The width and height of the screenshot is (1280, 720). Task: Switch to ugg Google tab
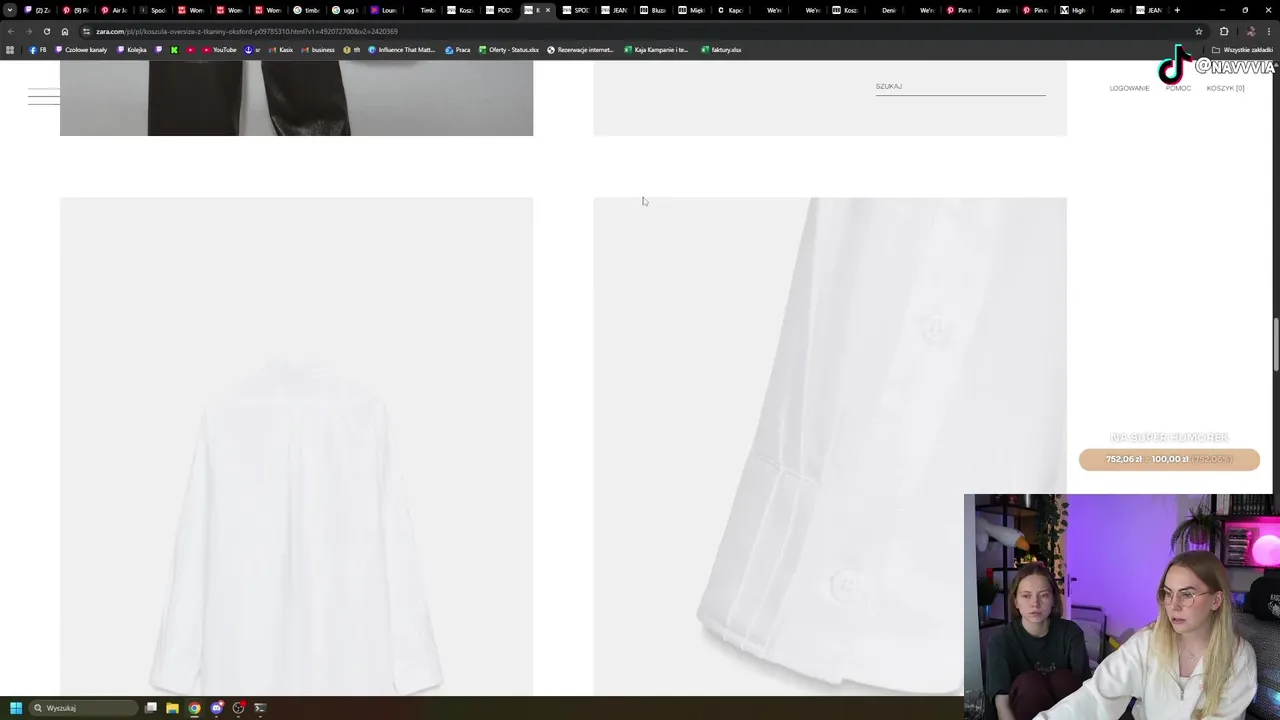(345, 10)
